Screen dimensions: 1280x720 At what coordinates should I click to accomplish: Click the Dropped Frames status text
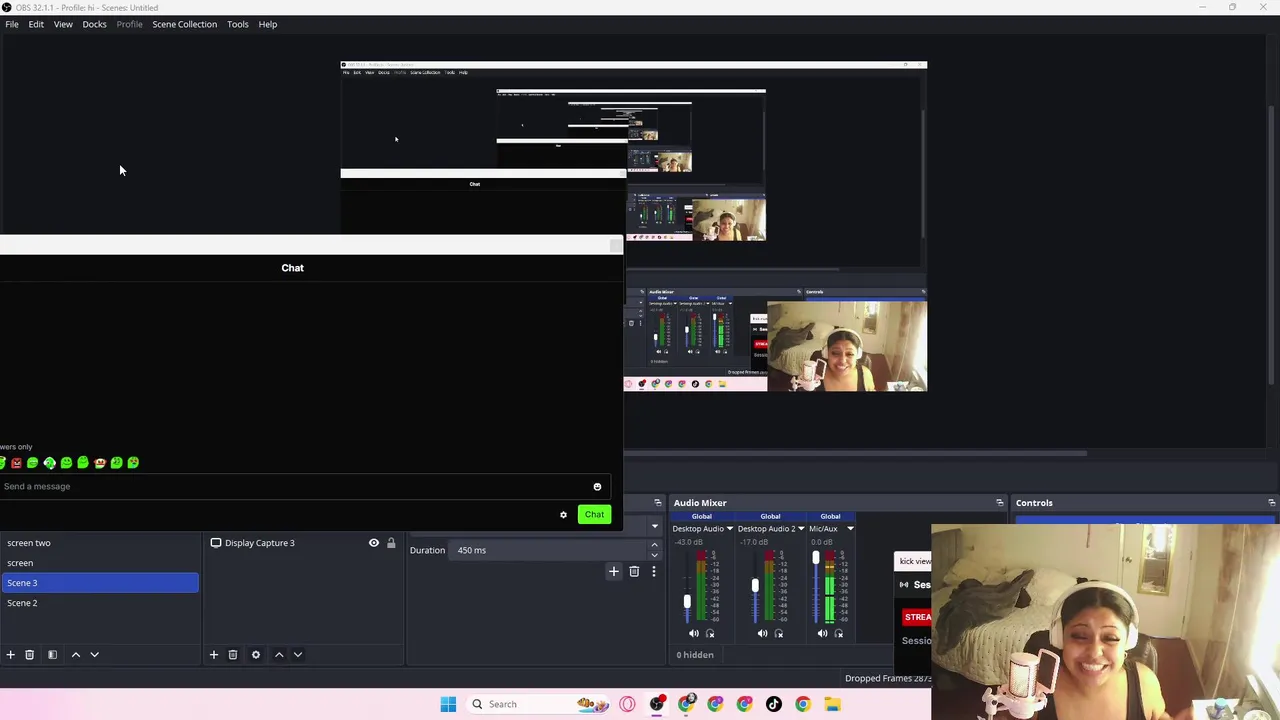pyautogui.click(x=888, y=679)
